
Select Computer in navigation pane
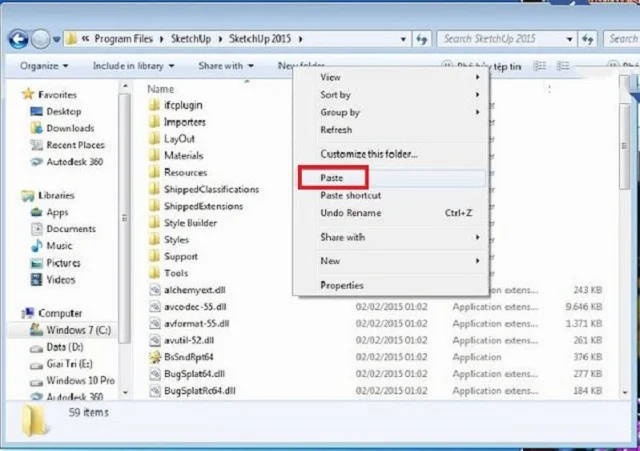(x=60, y=313)
